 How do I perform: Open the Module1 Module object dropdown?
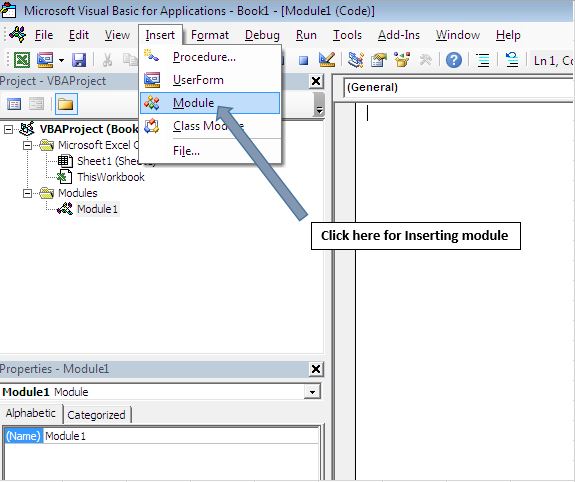tap(312, 392)
